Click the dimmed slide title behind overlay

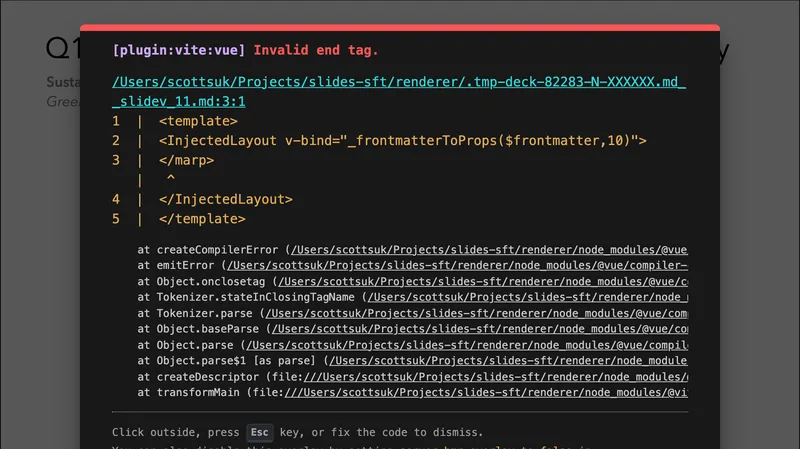(62, 50)
